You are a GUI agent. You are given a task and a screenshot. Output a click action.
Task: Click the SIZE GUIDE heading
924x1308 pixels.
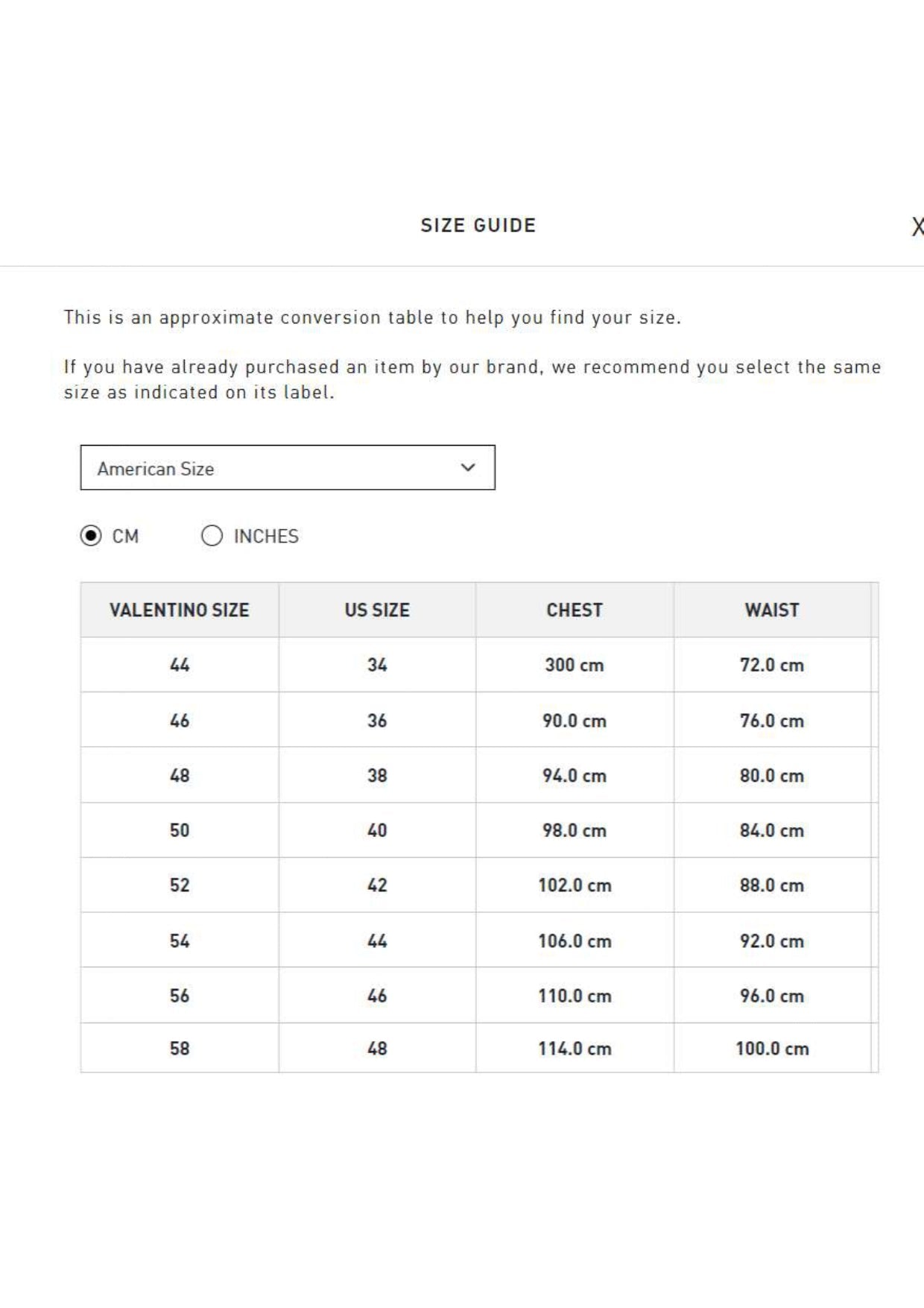[x=478, y=226]
